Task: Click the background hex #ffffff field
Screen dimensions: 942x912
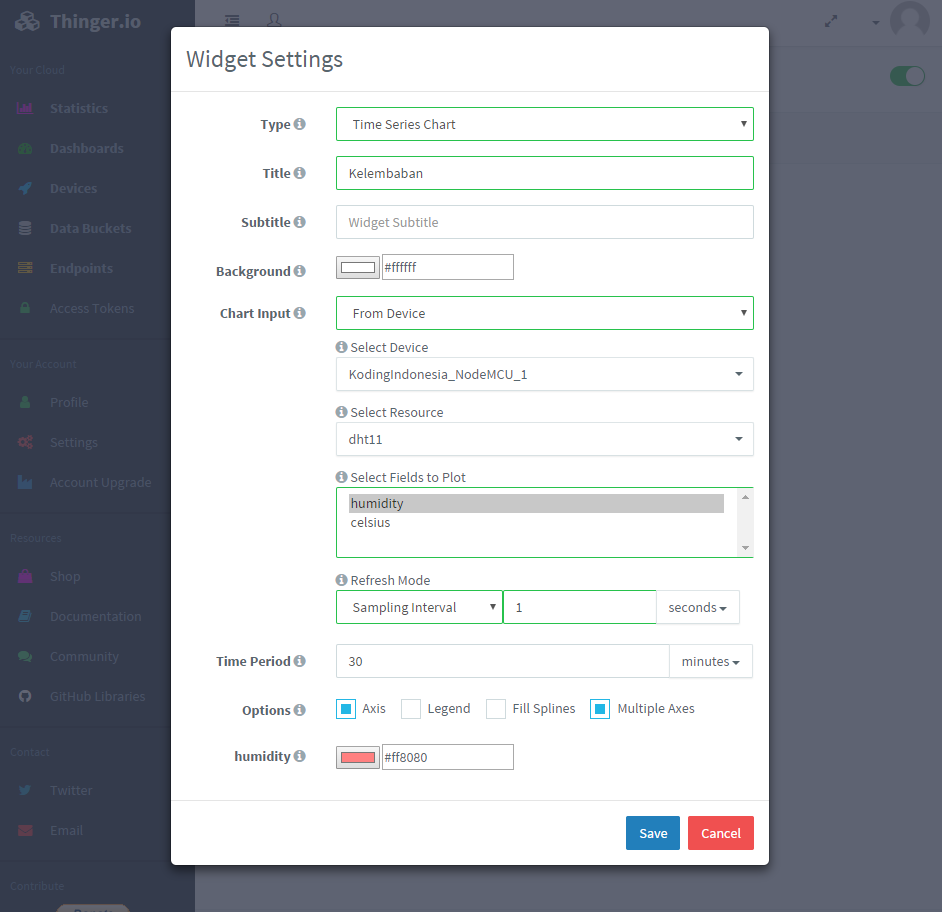Action: click(448, 267)
